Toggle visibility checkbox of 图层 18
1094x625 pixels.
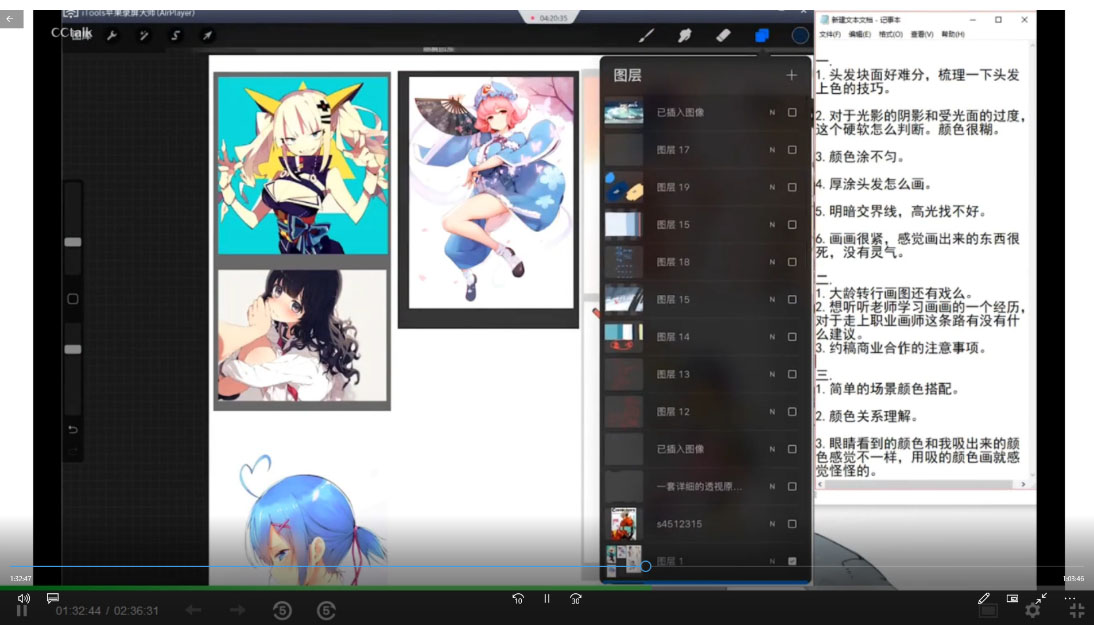792,262
